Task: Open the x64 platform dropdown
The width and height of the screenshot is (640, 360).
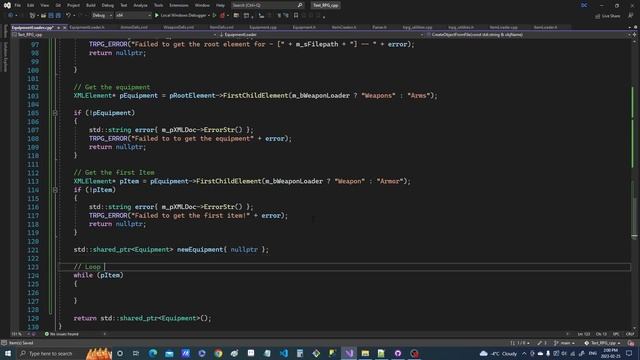Action: click(133, 16)
